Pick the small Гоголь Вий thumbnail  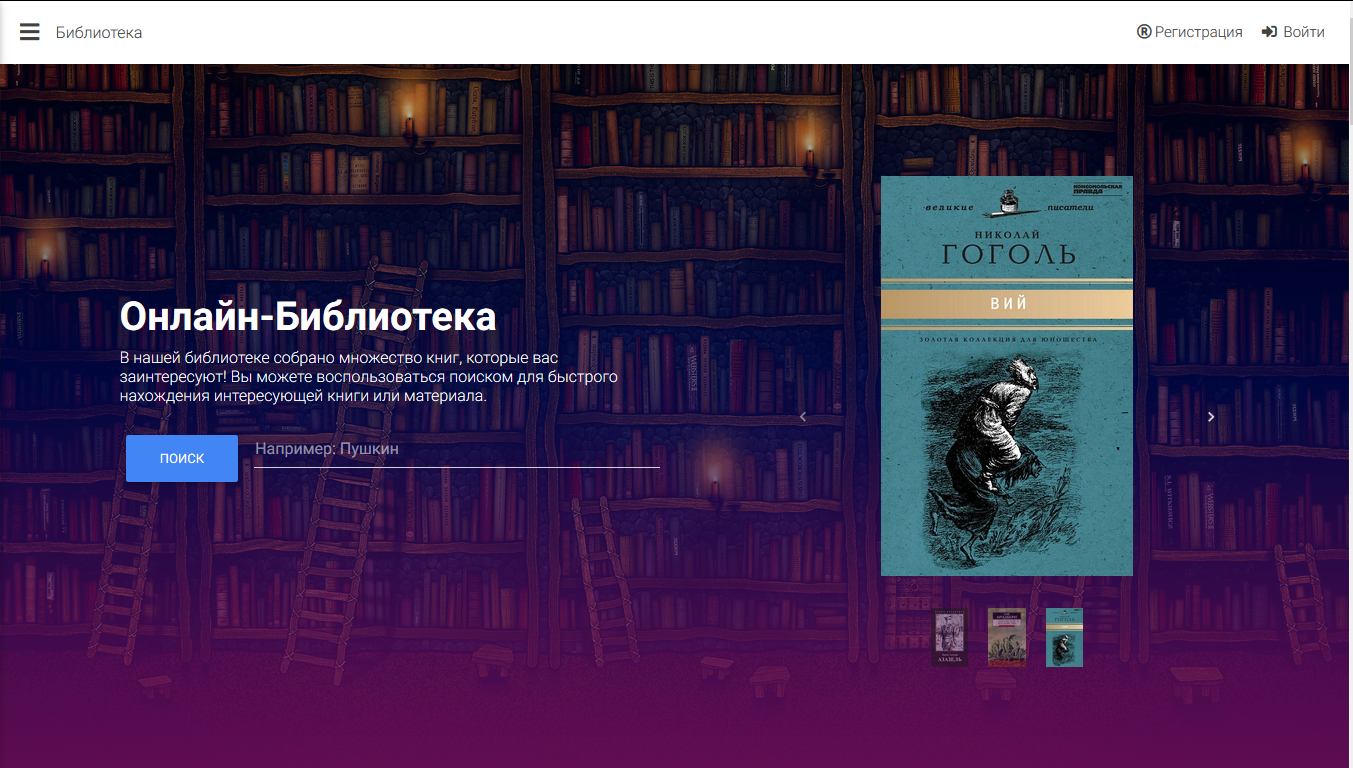point(1064,637)
